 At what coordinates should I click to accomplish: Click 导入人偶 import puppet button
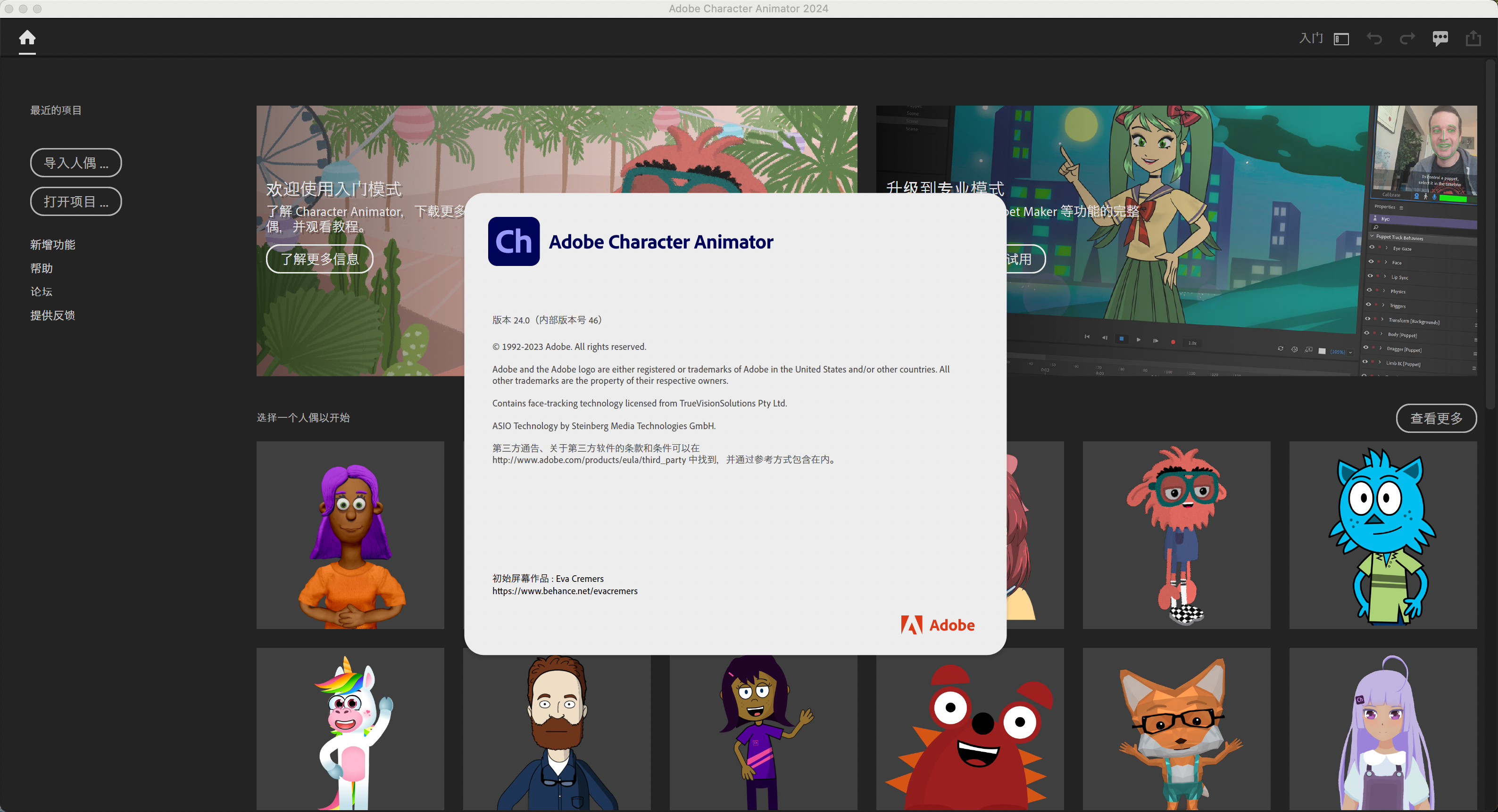[76, 163]
